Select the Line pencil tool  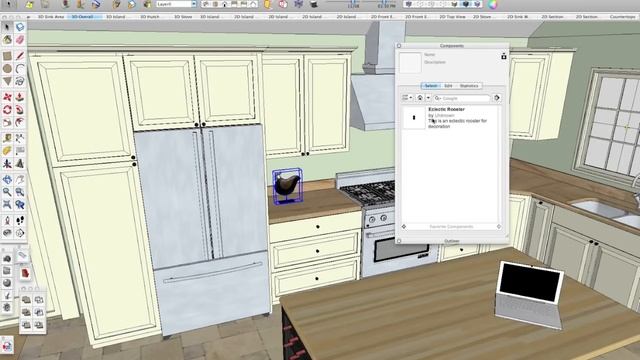click(x=20, y=56)
